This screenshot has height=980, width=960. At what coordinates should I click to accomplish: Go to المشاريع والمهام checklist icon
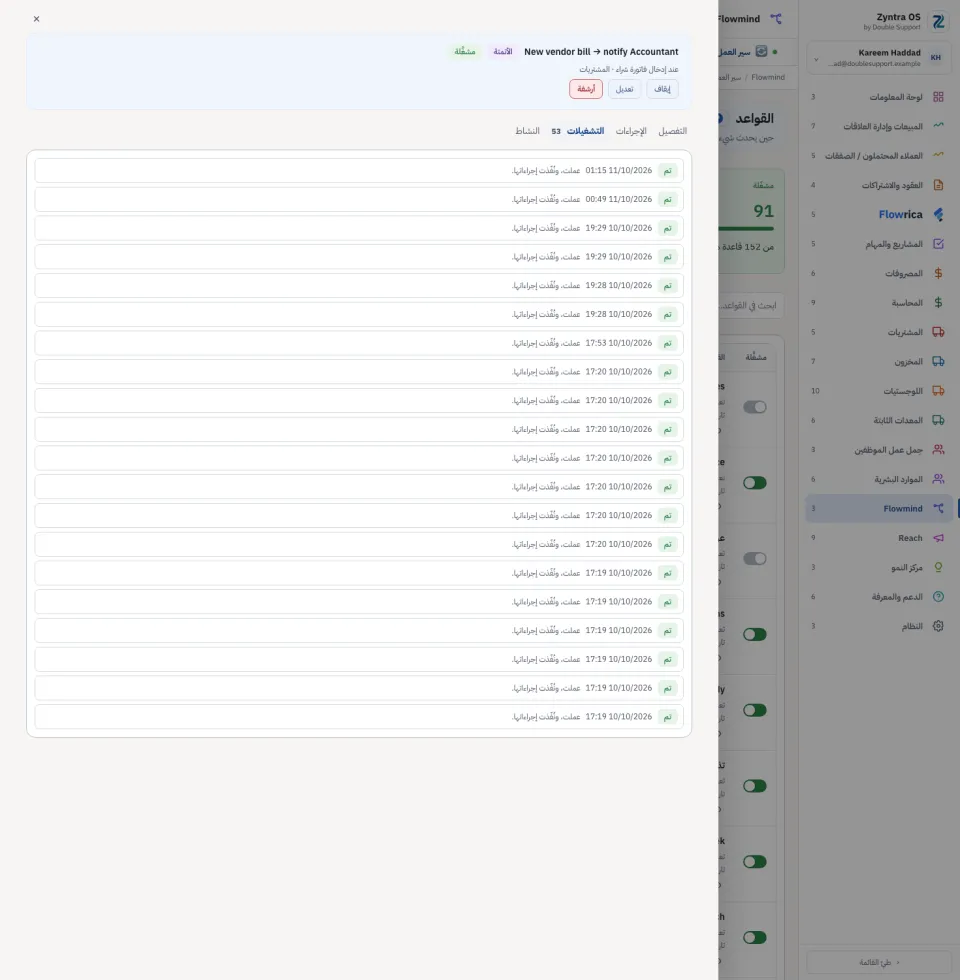938,244
